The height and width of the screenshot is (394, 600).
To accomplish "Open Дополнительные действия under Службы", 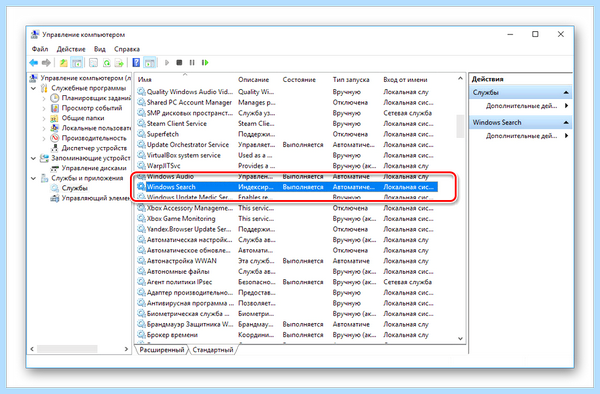I will point(521,106).
